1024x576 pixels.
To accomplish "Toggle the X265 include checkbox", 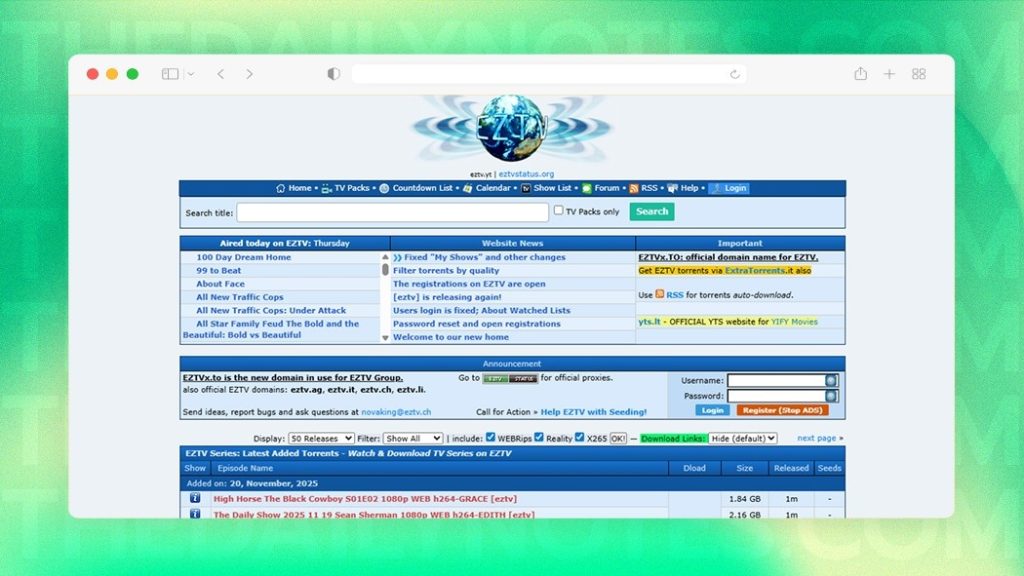I will tap(580, 438).
